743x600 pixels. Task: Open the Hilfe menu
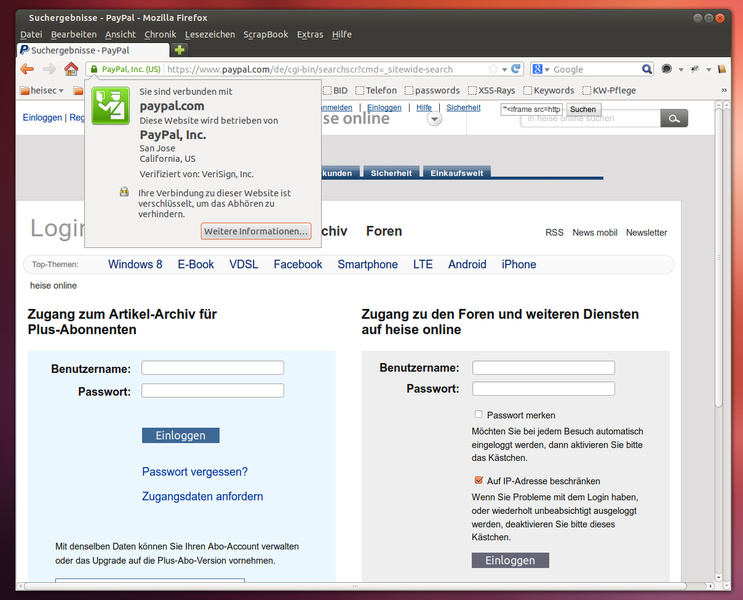(x=342, y=34)
